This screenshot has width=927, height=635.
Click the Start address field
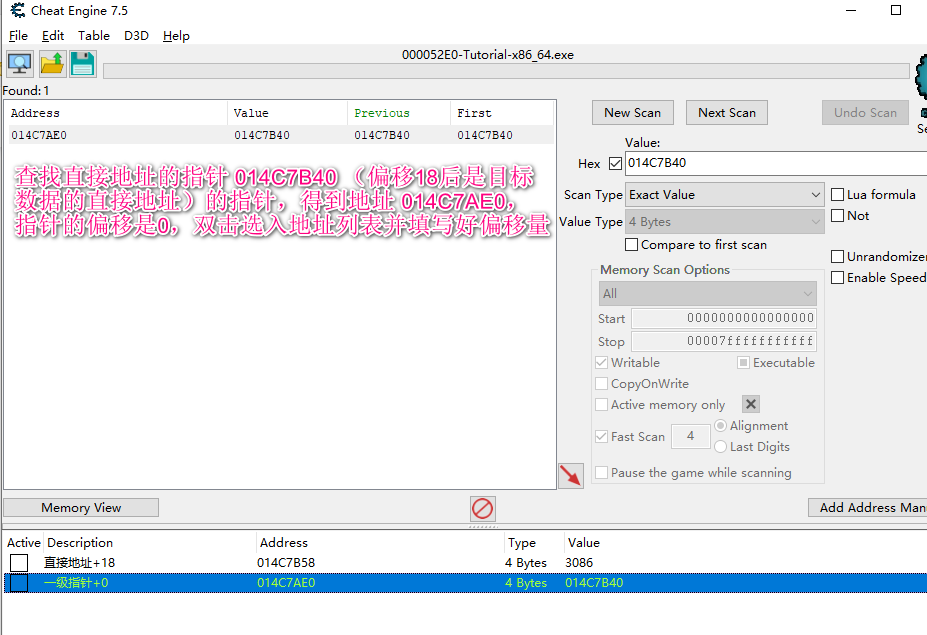(x=724, y=318)
